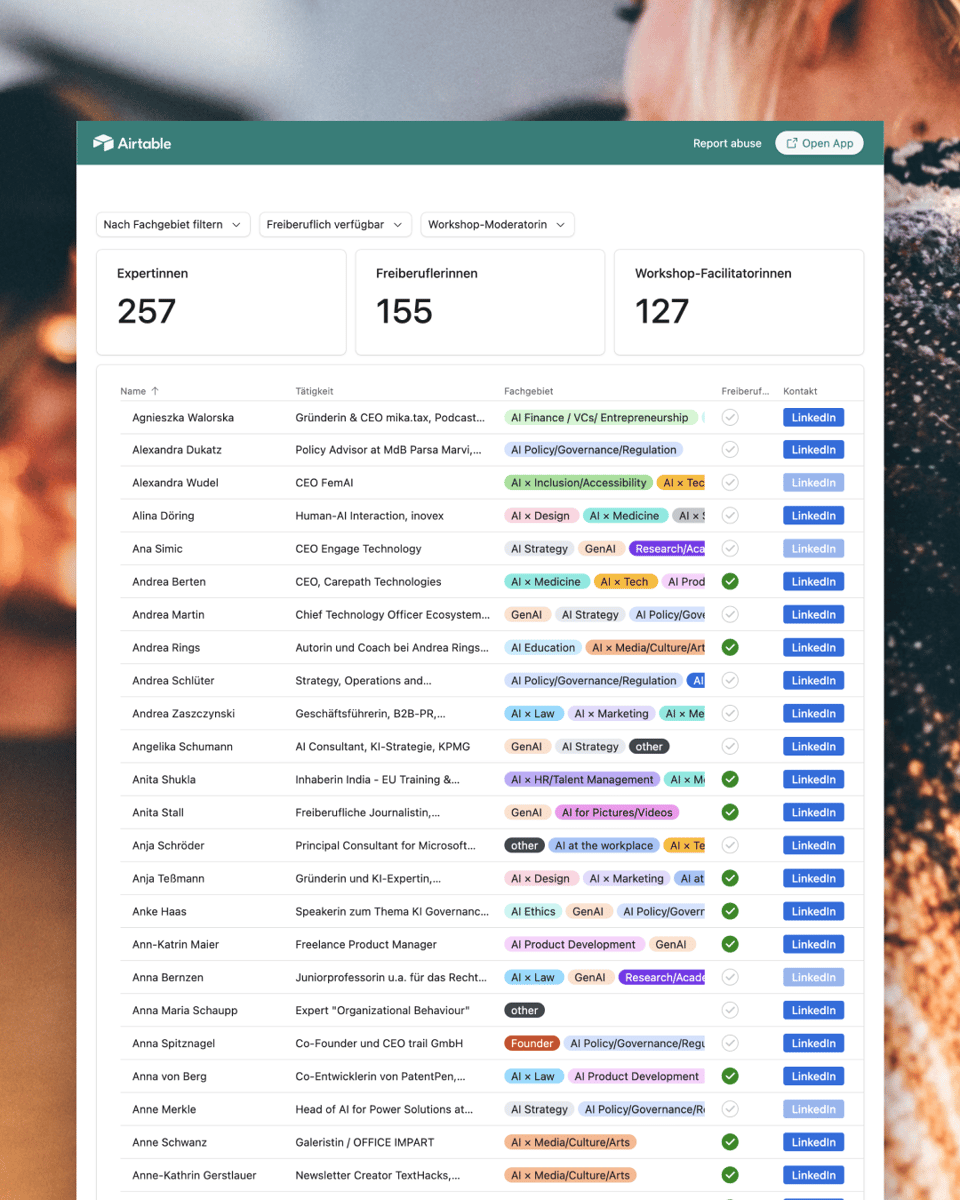Click Anita Stall's 'AI for Pictures/Videos' tag
Image resolution: width=960 pixels, height=1200 pixels.
pos(617,812)
